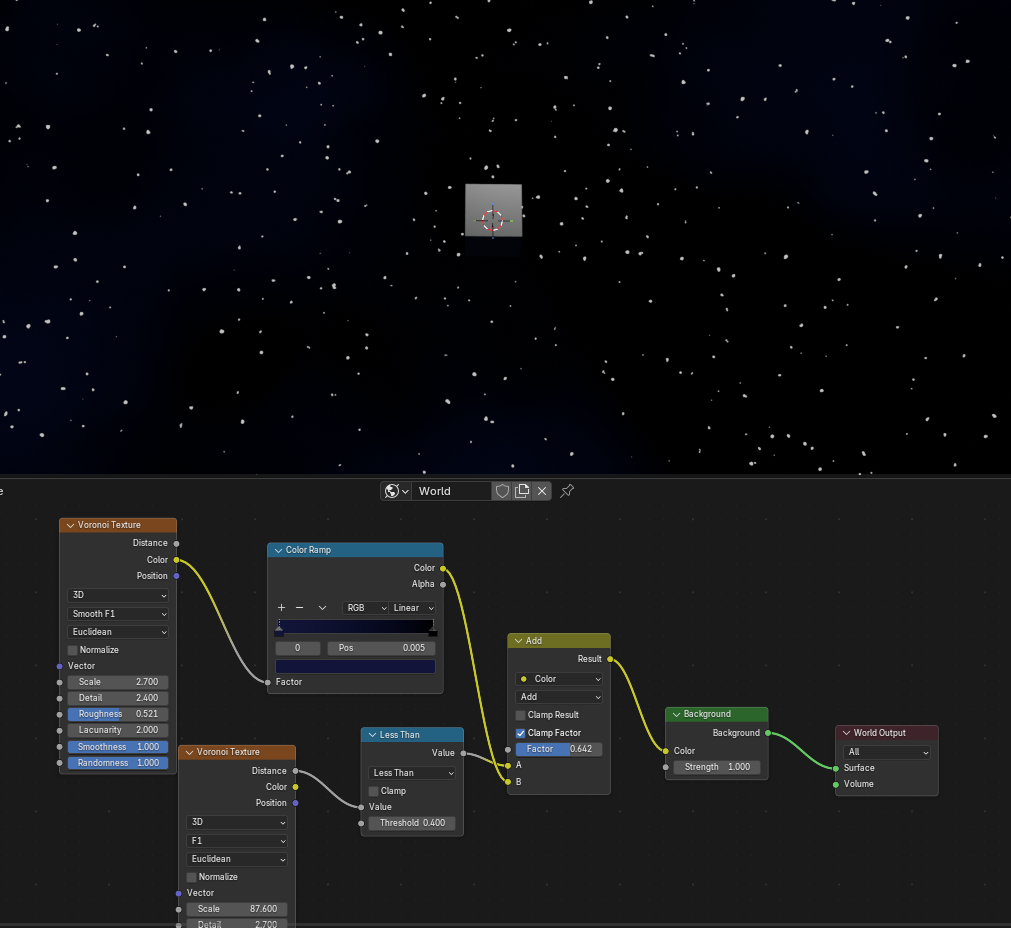Click the Factor input socket of Color Ramp
The width and height of the screenshot is (1011, 928).
pyautogui.click(x=268, y=682)
